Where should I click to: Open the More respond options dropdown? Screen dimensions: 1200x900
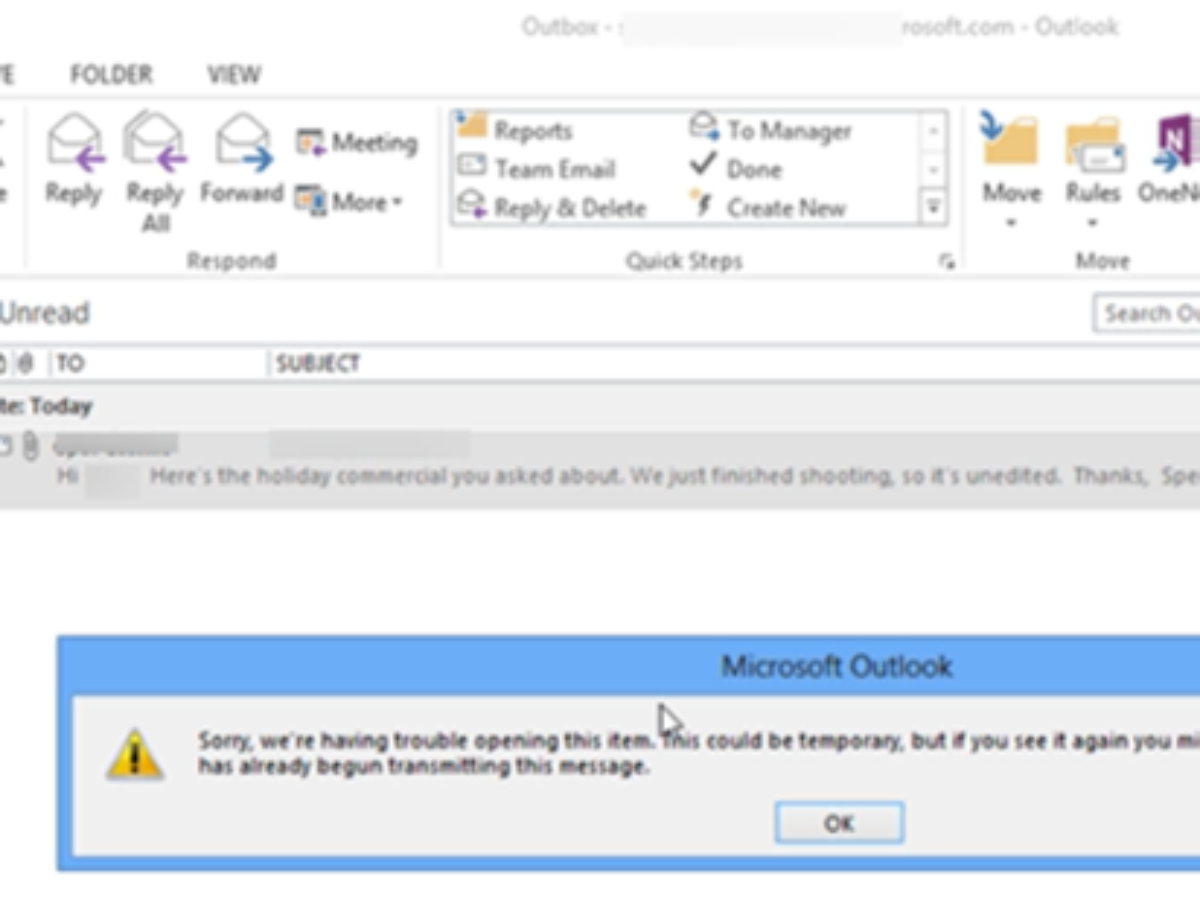tap(349, 202)
